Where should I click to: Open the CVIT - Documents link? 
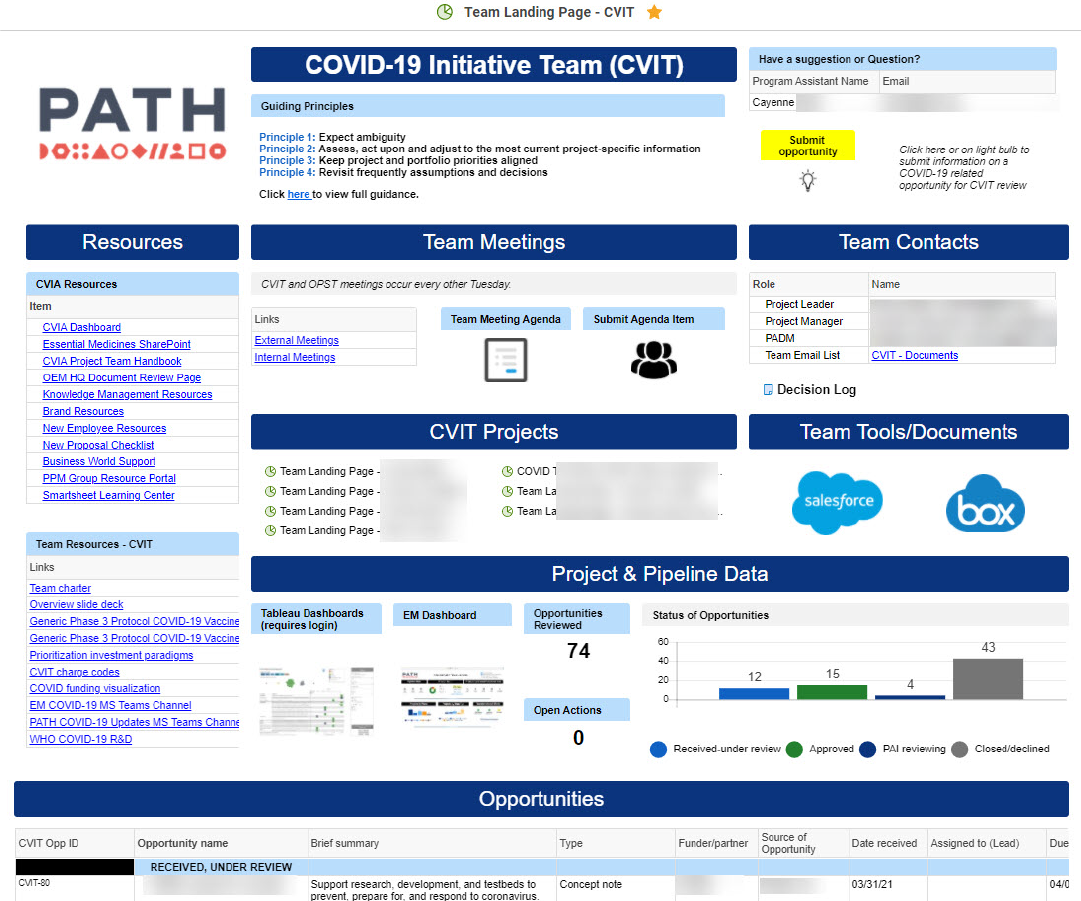914,355
